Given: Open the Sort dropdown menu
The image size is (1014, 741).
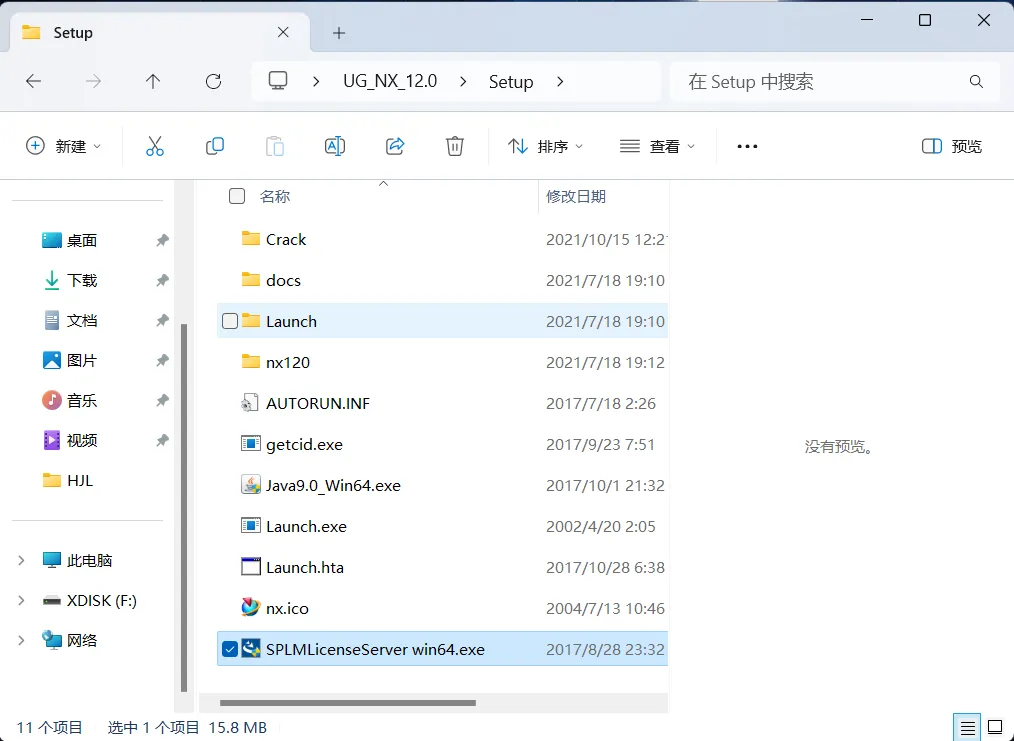Looking at the screenshot, I should [x=545, y=146].
